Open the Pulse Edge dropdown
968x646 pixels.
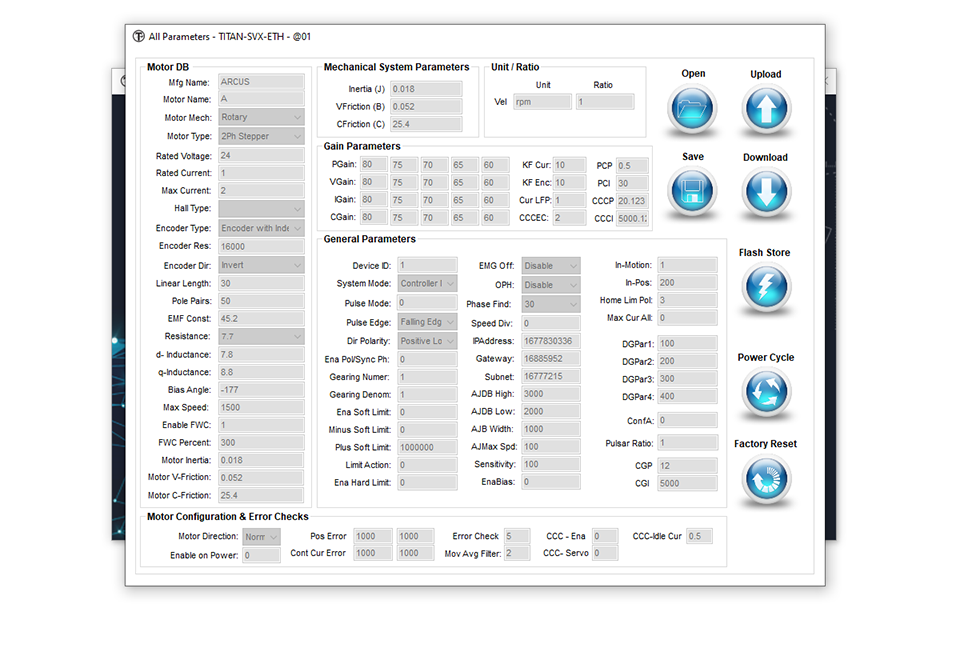pyautogui.click(x=427, y=322)
